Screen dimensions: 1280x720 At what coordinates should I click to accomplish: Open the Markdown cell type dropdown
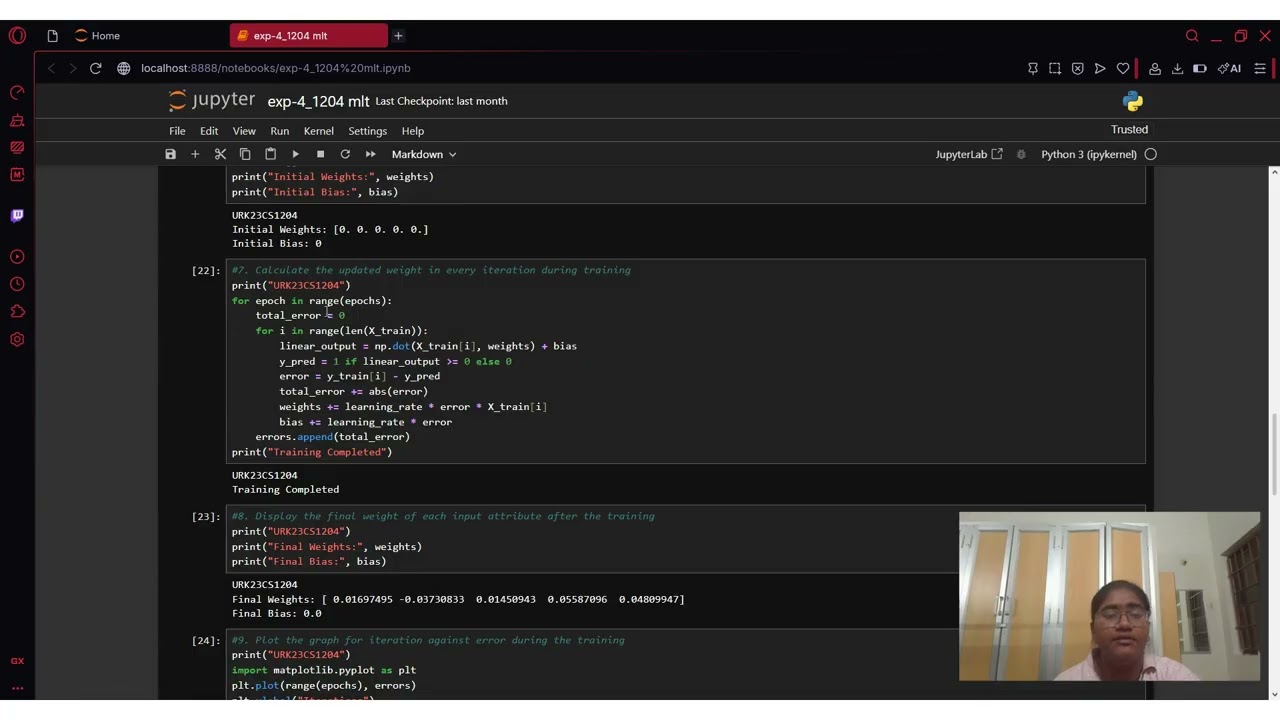tap(423, 154)
